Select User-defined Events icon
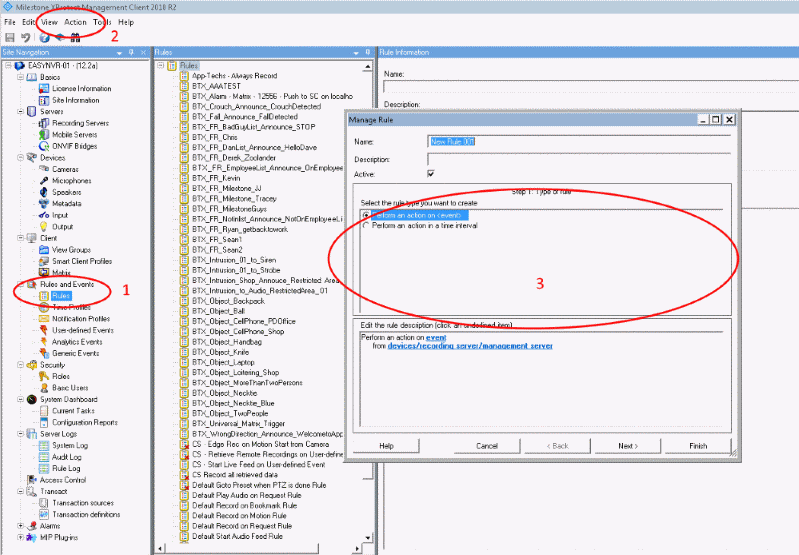 pyautogui.click(x=44, y=330)
